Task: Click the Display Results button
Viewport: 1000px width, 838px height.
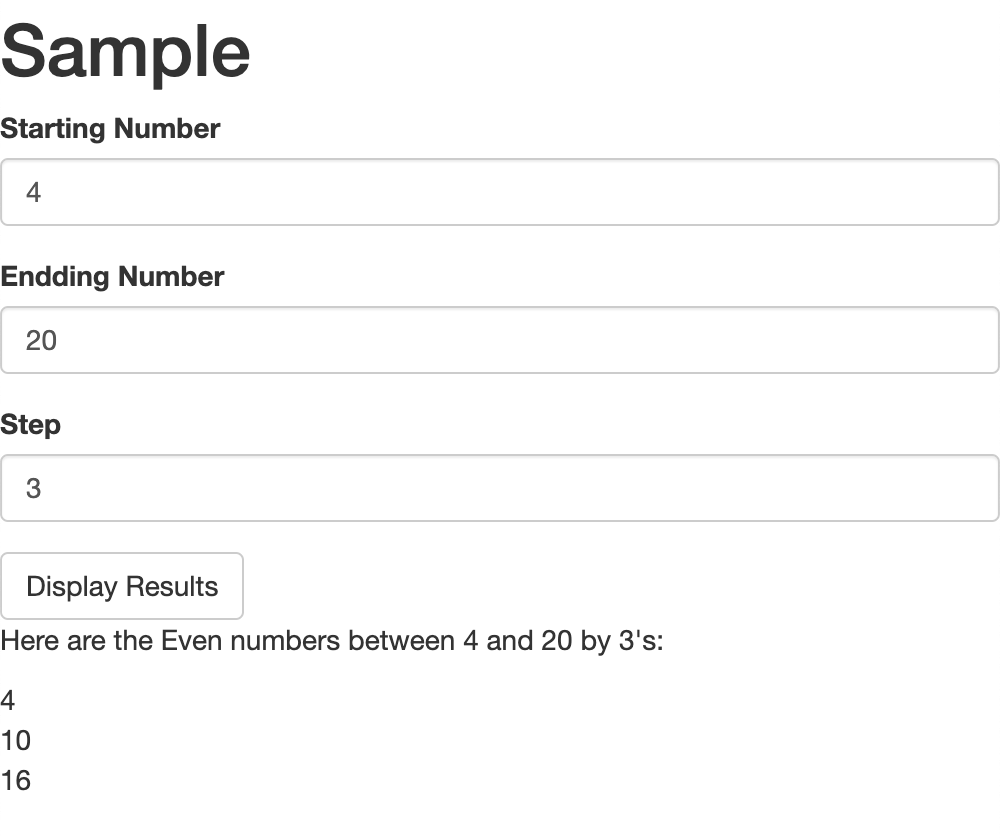Action: [122, 586]
